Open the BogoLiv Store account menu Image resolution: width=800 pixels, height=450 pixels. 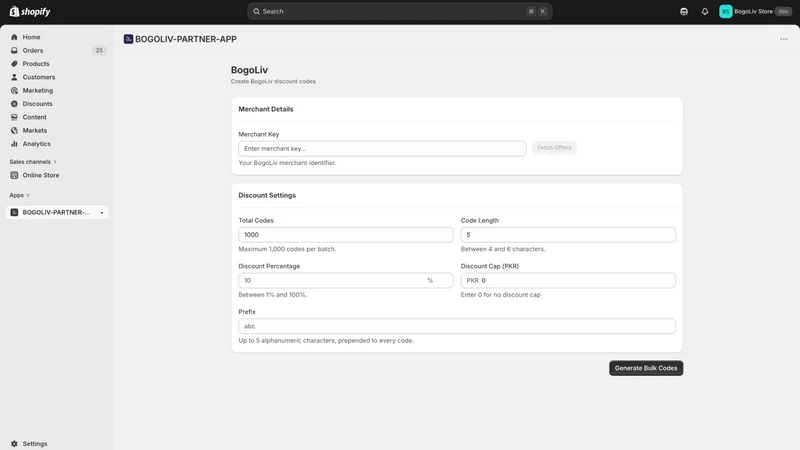point(756,11)
